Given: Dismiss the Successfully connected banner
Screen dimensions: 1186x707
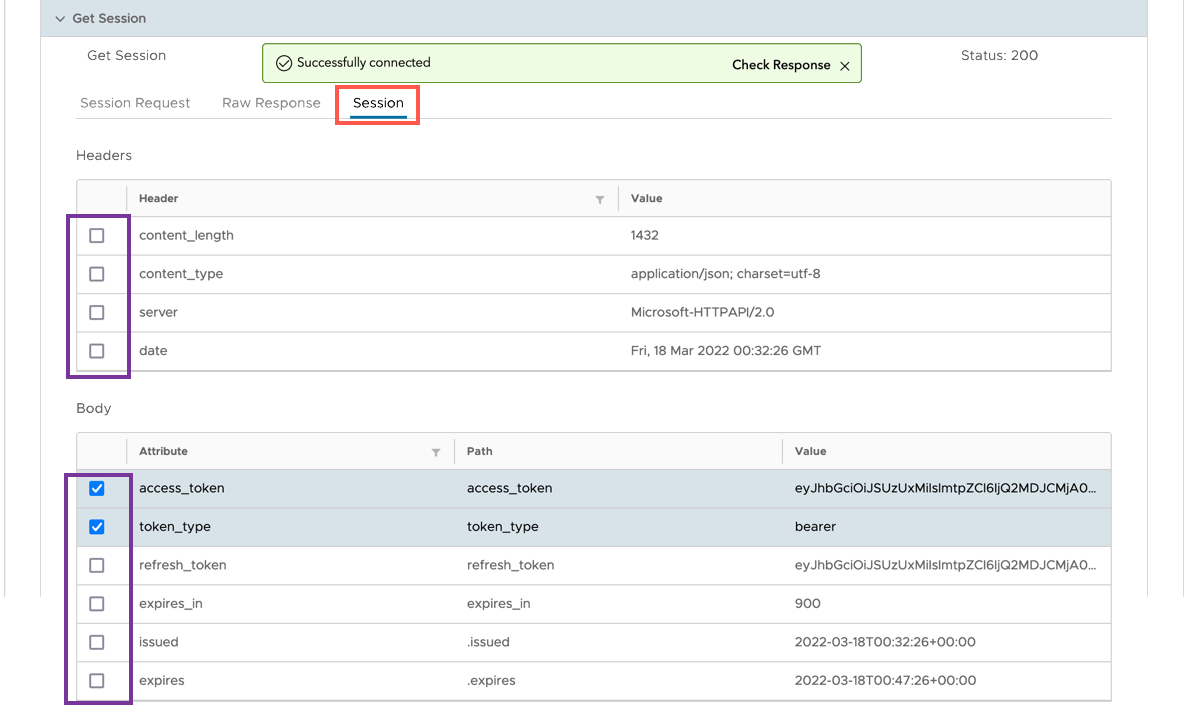Looking at the screenshot, I should (845, 66).
